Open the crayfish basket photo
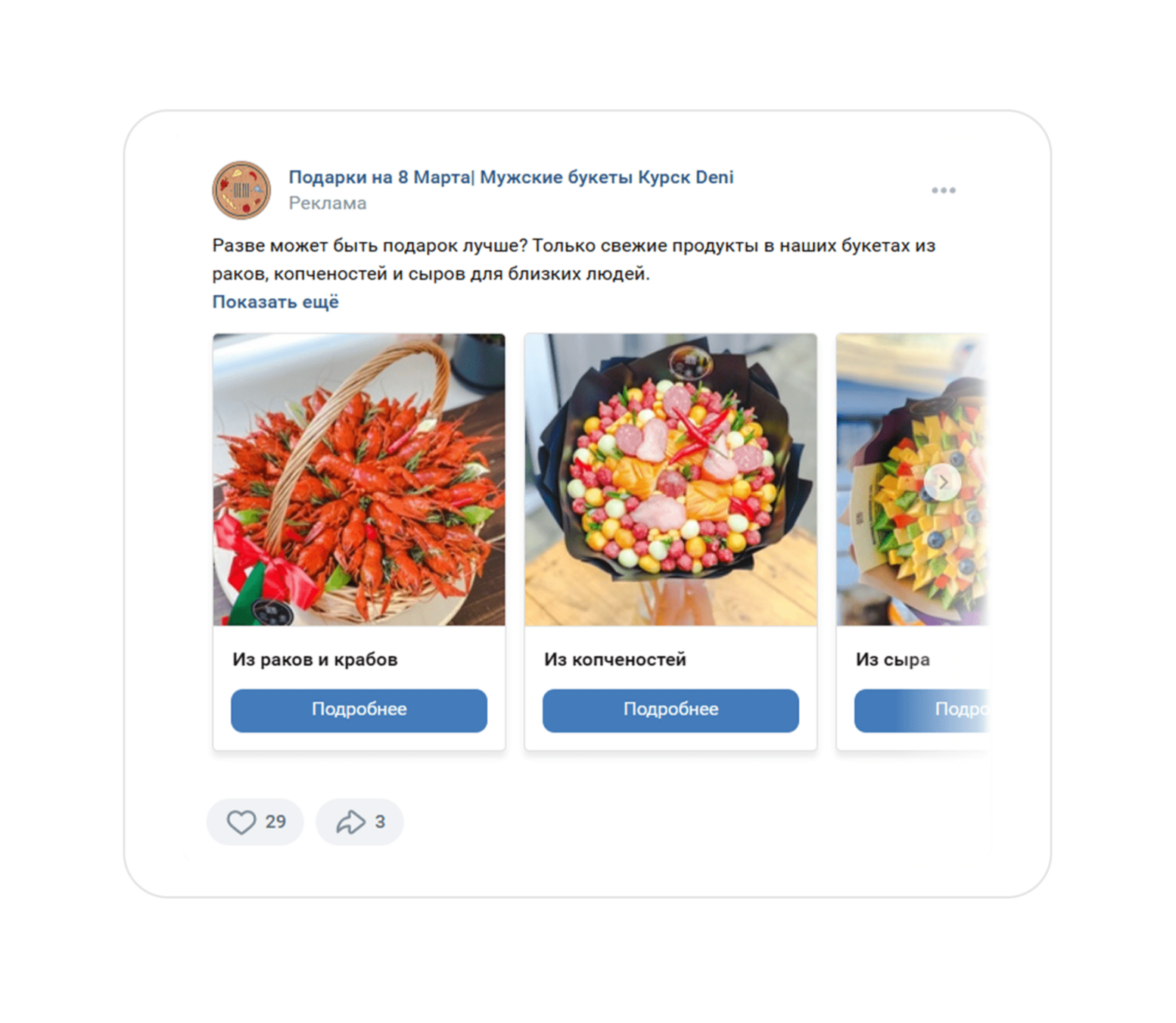 358,479
